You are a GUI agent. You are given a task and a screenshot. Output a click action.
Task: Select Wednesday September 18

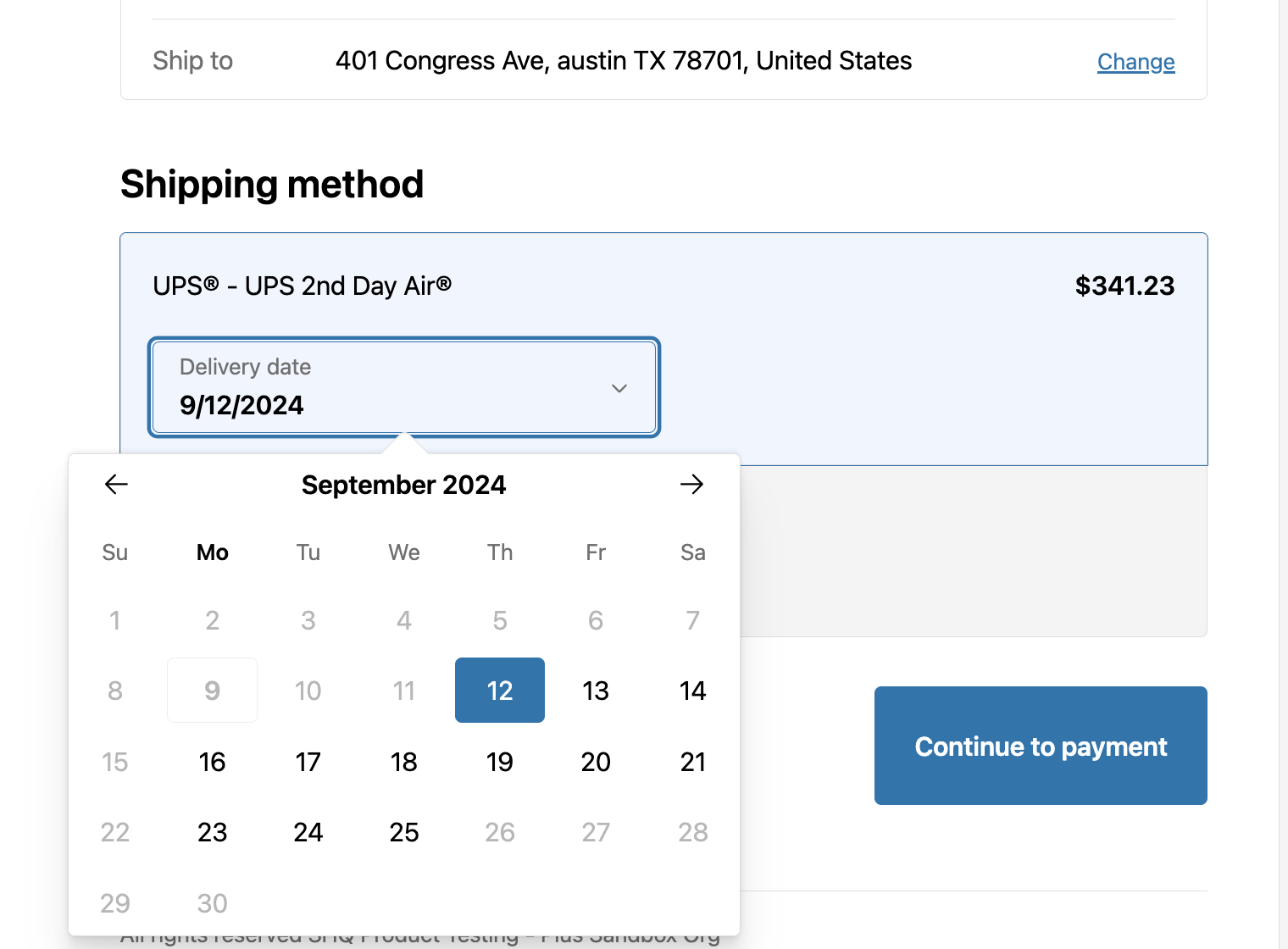click(404, 762)
